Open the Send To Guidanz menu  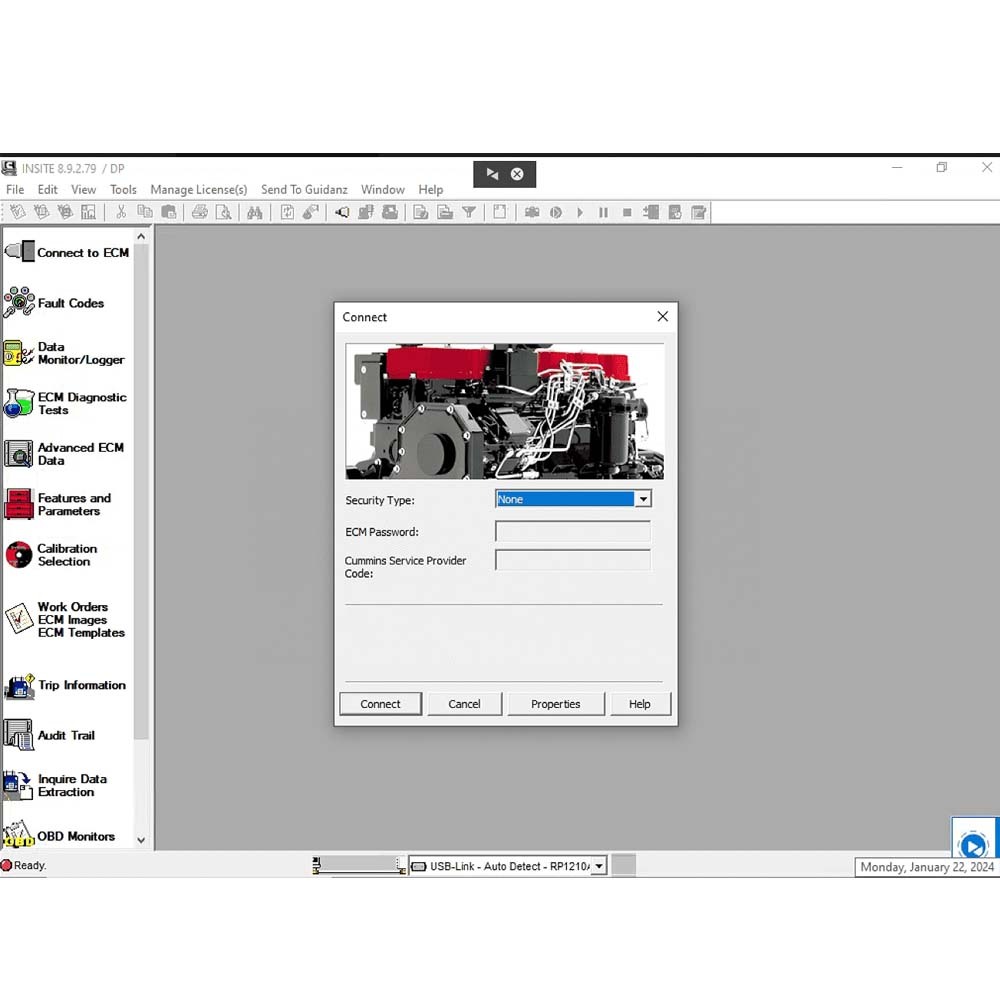[304, 189]
